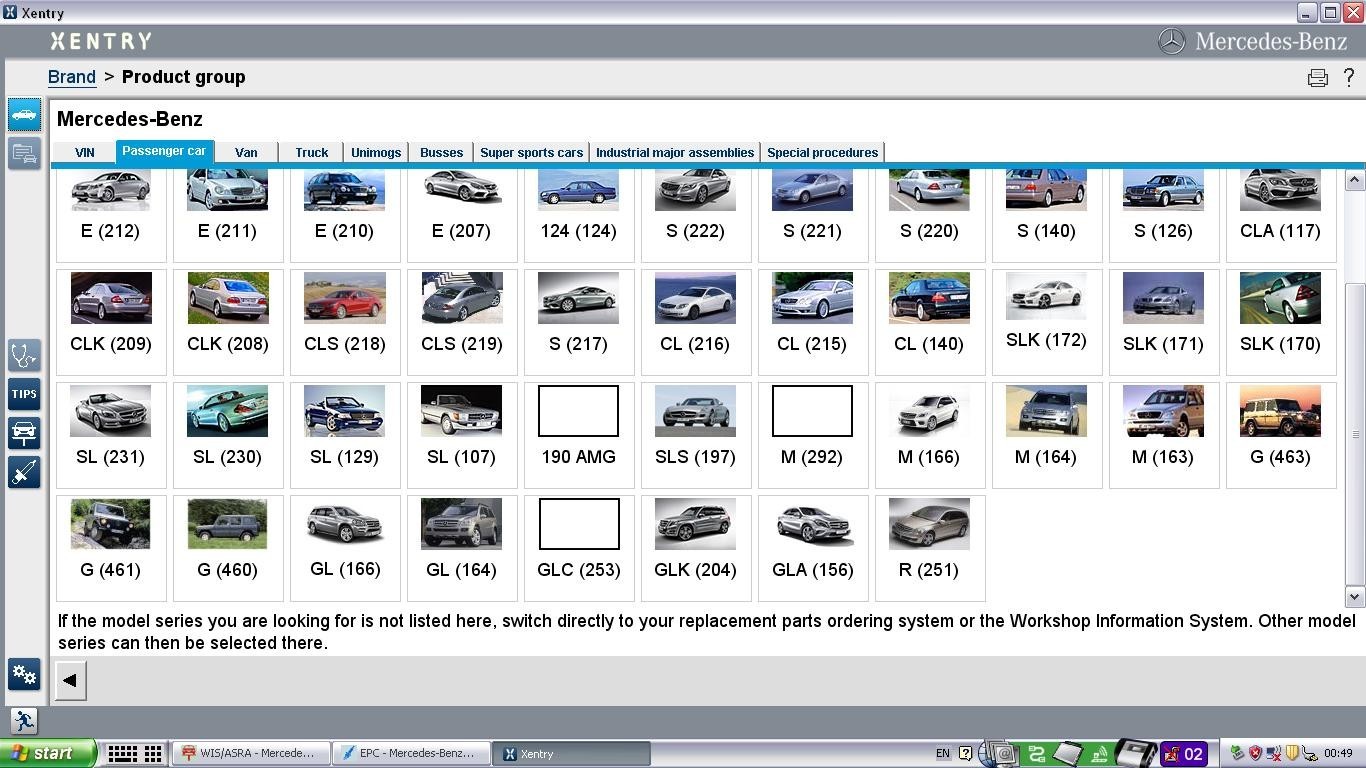Image resolution: width=1366 pixels, height=768 pixels.
Task: Click the running man exit icon
Action: 24,720
